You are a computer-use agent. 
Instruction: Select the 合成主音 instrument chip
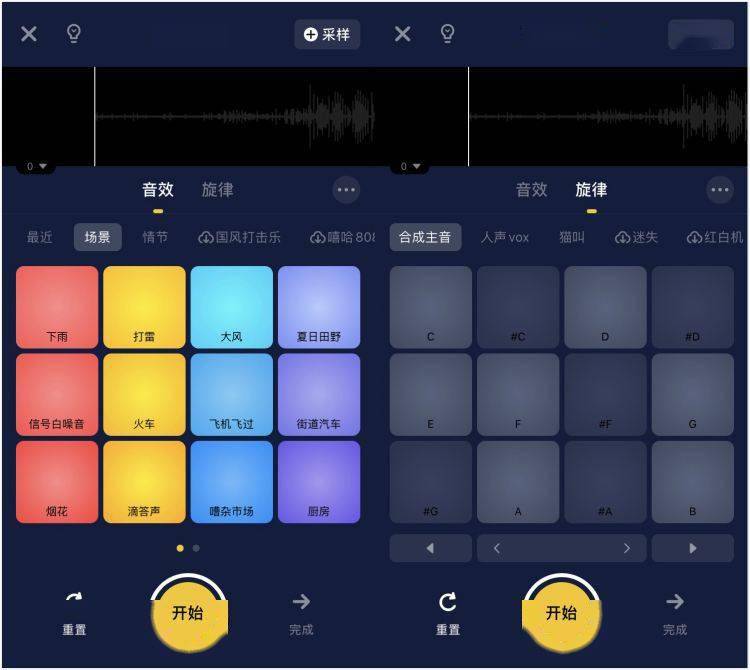point(425,237)
